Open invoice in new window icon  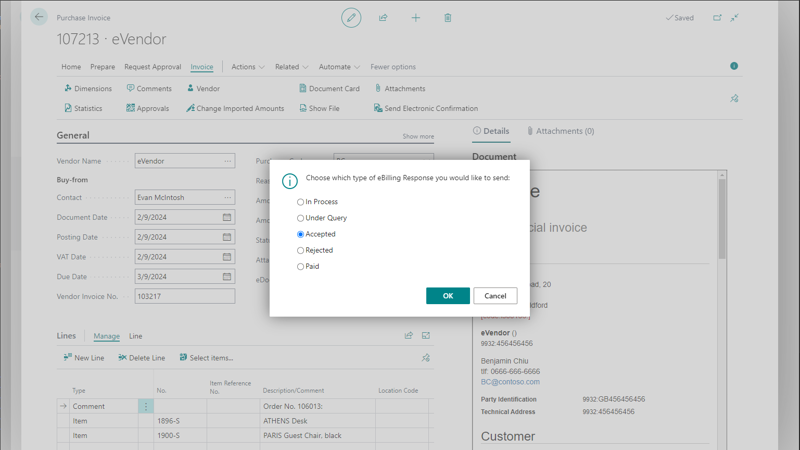[717, 18]
